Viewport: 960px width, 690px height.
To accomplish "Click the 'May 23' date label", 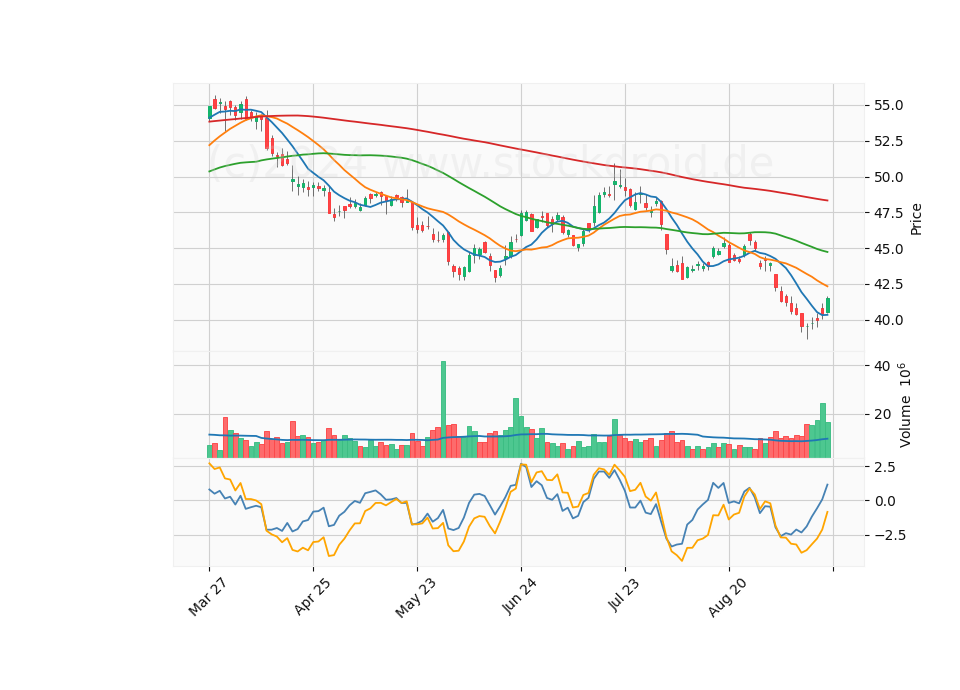I will tap(415, 597).
